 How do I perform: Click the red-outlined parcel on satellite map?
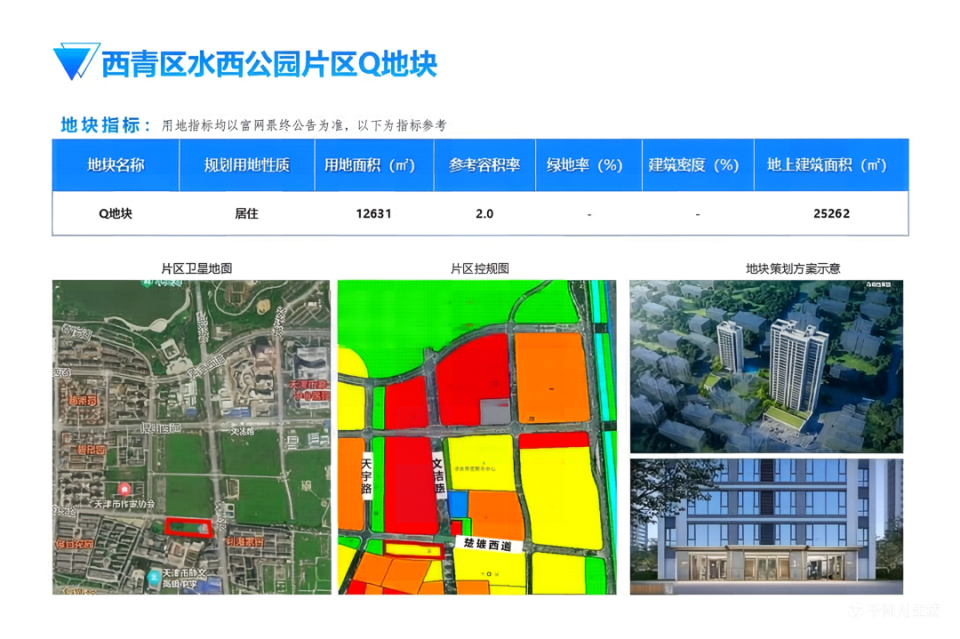(189, 527)
